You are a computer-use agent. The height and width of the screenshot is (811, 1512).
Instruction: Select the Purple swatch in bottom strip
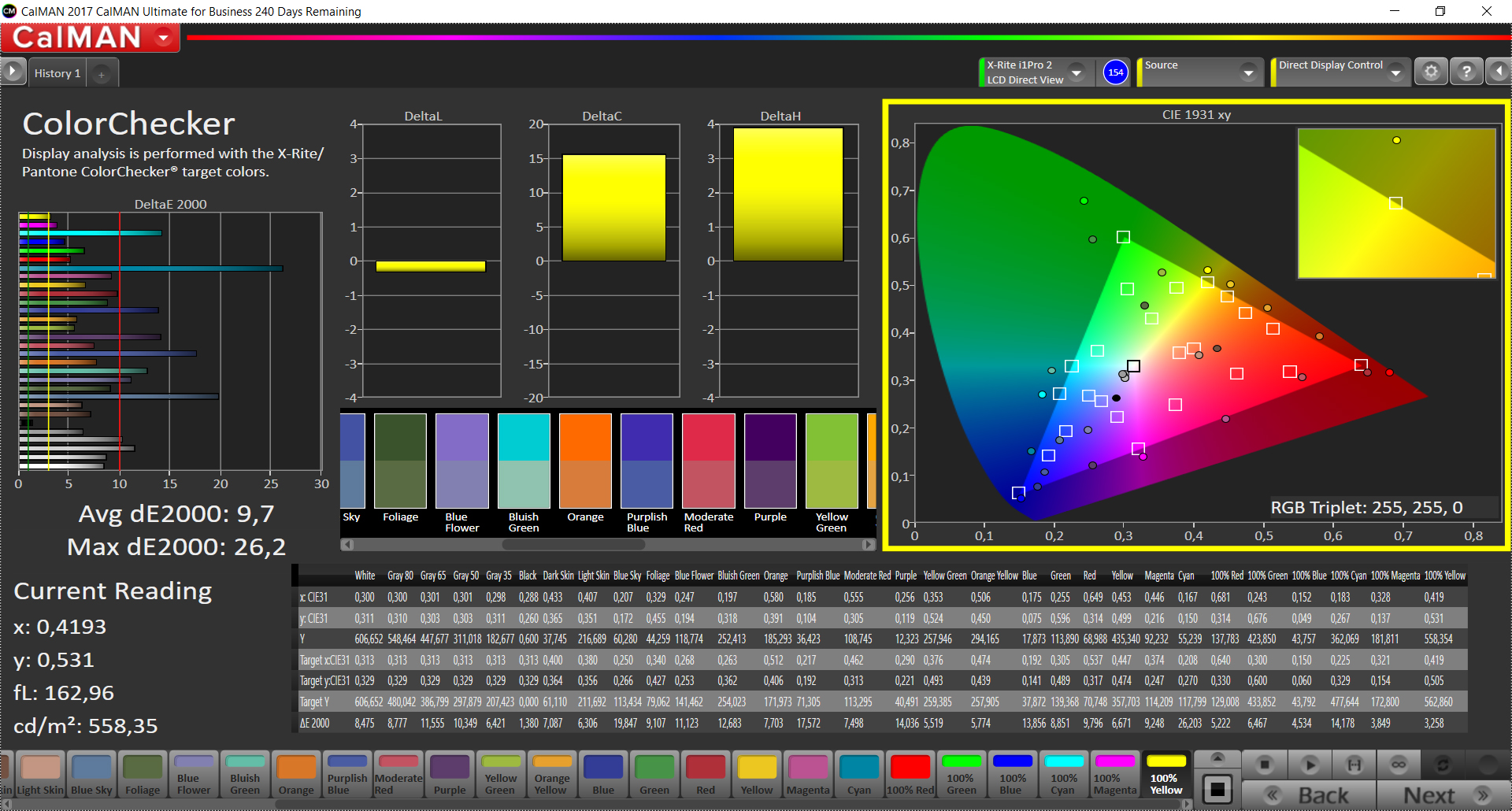pyautogui.click(x=450, y=775)
